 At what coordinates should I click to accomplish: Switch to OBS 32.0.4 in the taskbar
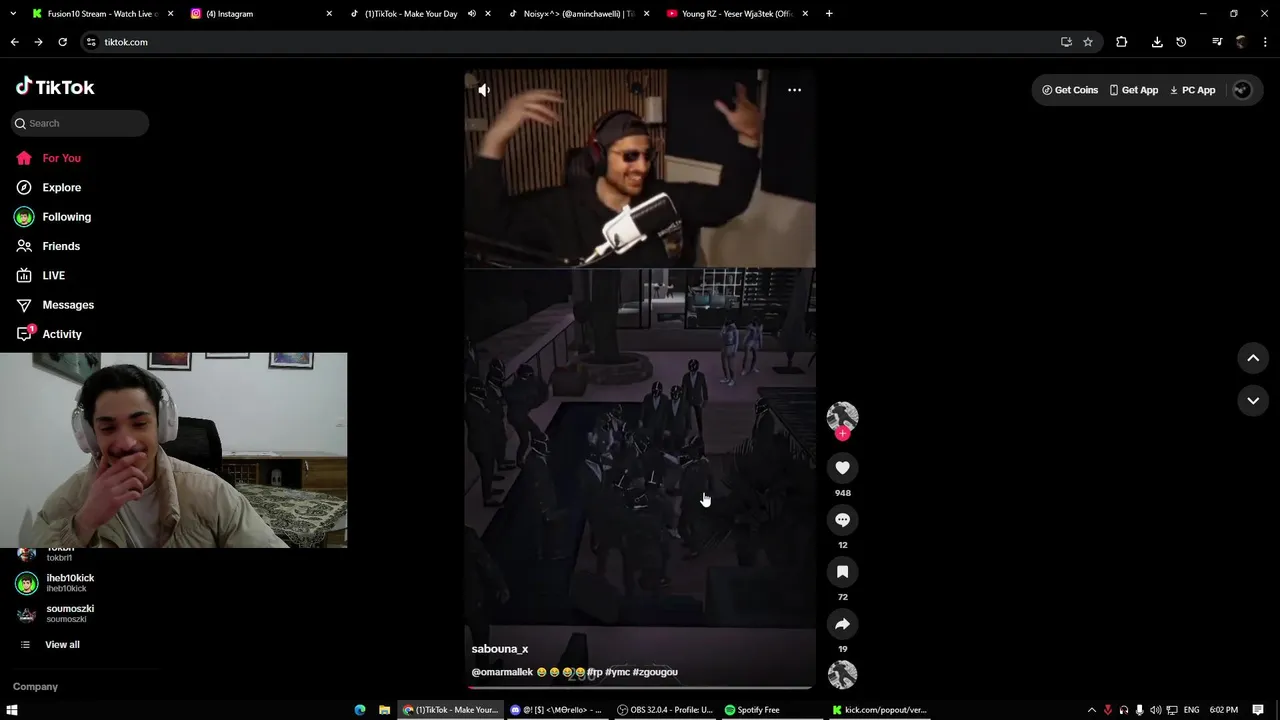click(x=665, y=710)
